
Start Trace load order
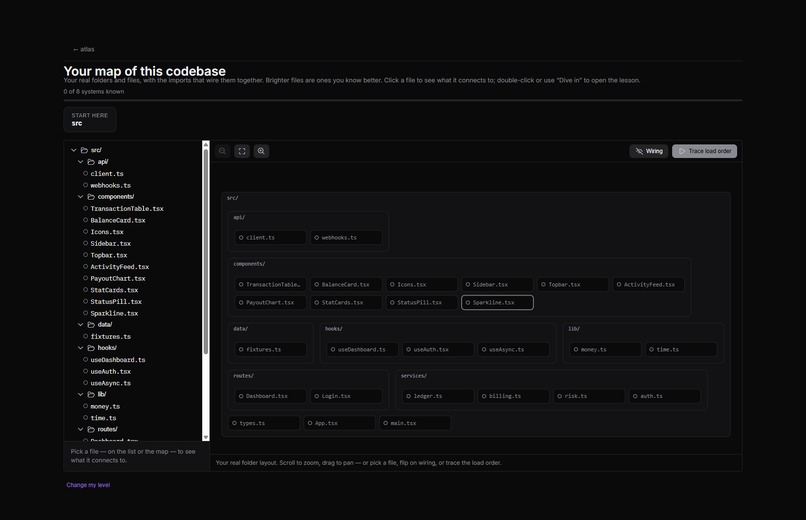[704, 151]
